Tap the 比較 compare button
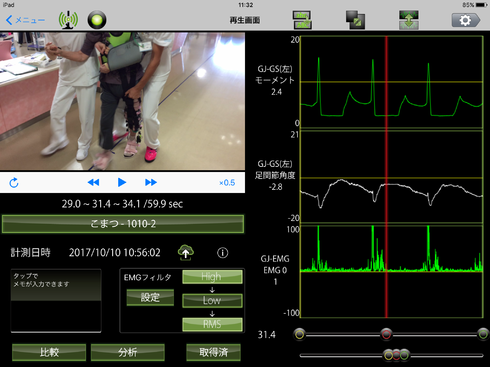This screenshot has width=490, height=367. [x=49, y=352]
